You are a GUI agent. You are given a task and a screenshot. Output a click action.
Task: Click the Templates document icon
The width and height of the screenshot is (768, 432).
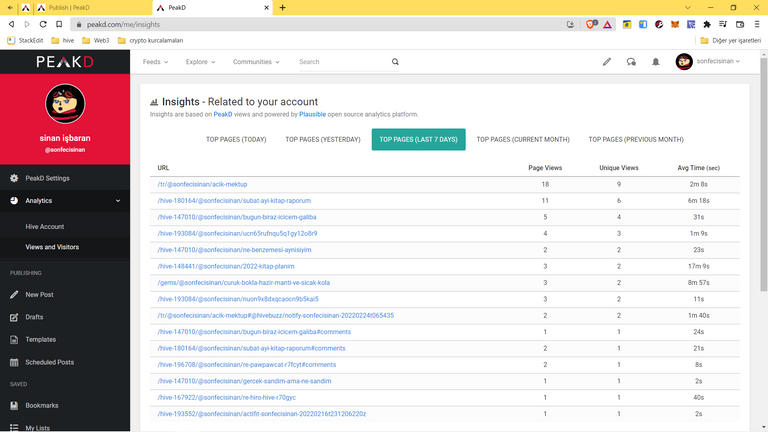click(14, 339)
